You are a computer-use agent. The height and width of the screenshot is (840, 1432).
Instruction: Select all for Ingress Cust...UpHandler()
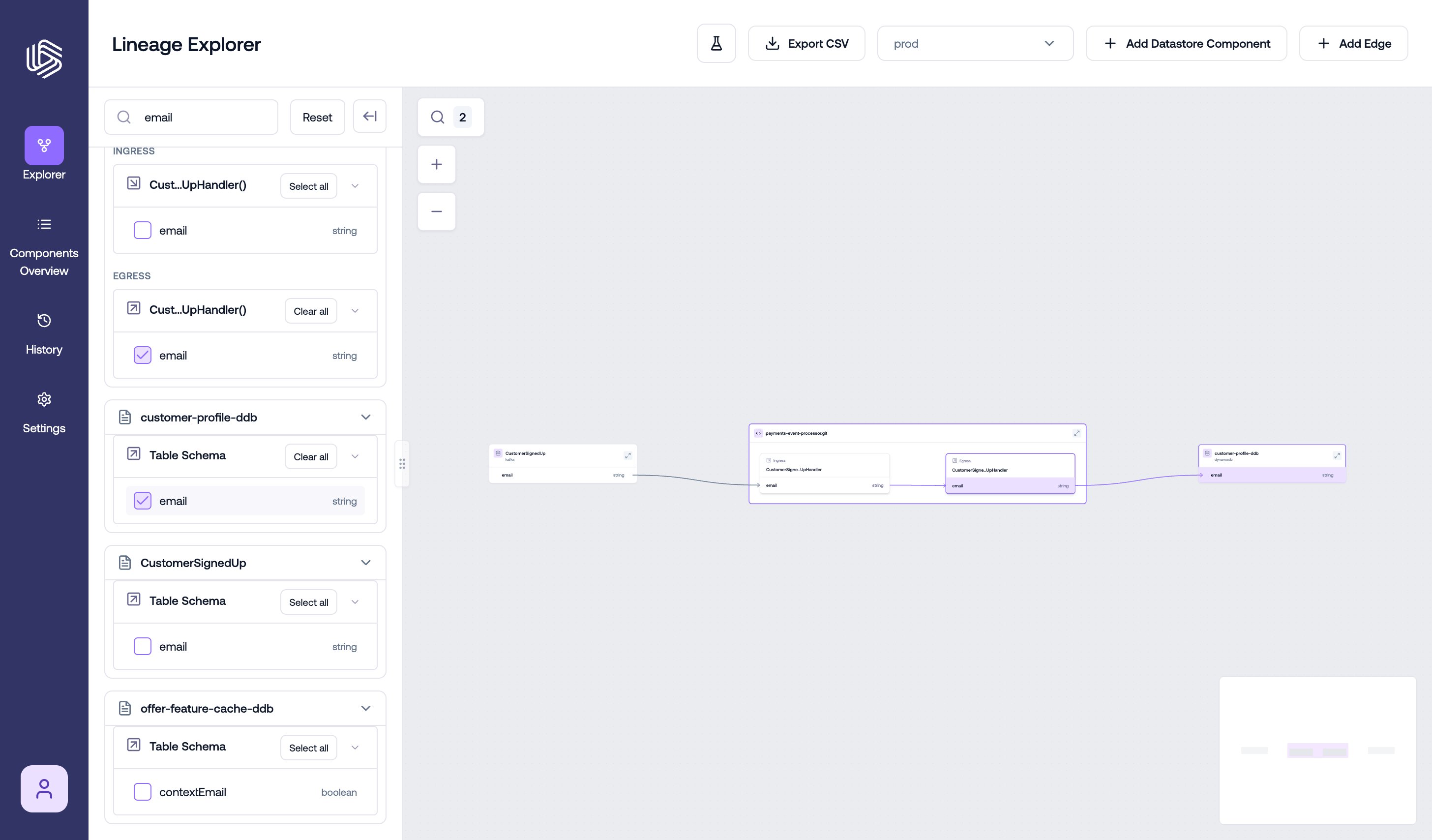pos(308,186)
